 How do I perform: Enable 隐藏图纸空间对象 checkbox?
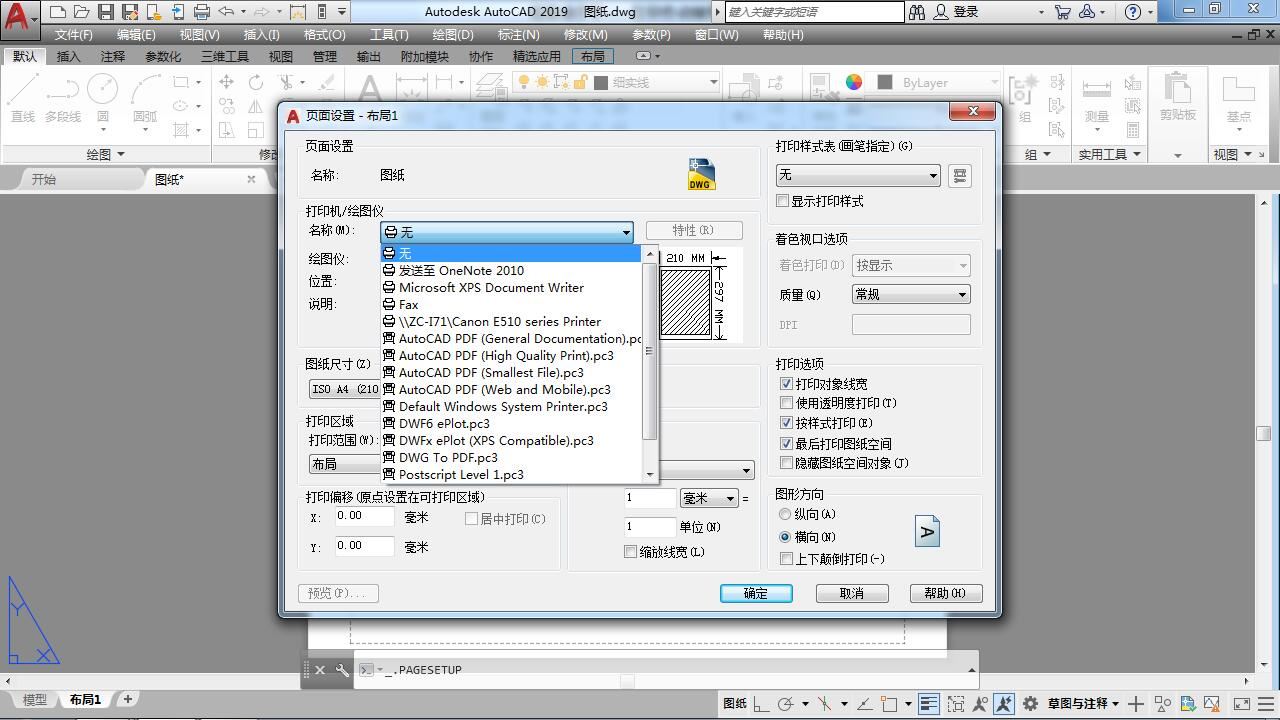tap(786, 463)
